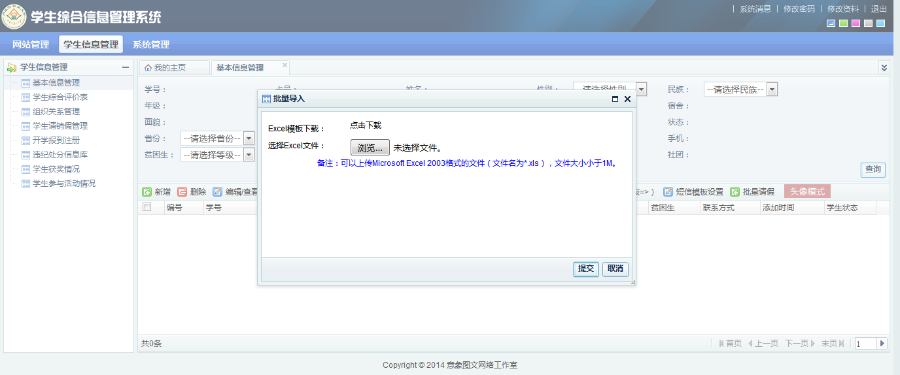The width and height of the screenshot is (900, 375).
Task: Click 退出 to log out
Action: pos(879,9)
